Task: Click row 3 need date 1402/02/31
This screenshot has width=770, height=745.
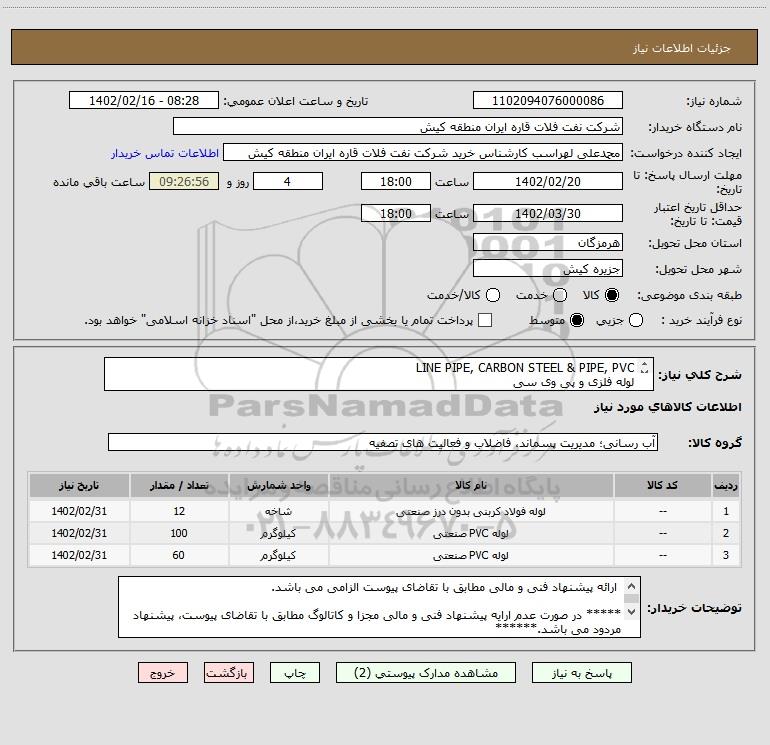Action: pos(79,555)
